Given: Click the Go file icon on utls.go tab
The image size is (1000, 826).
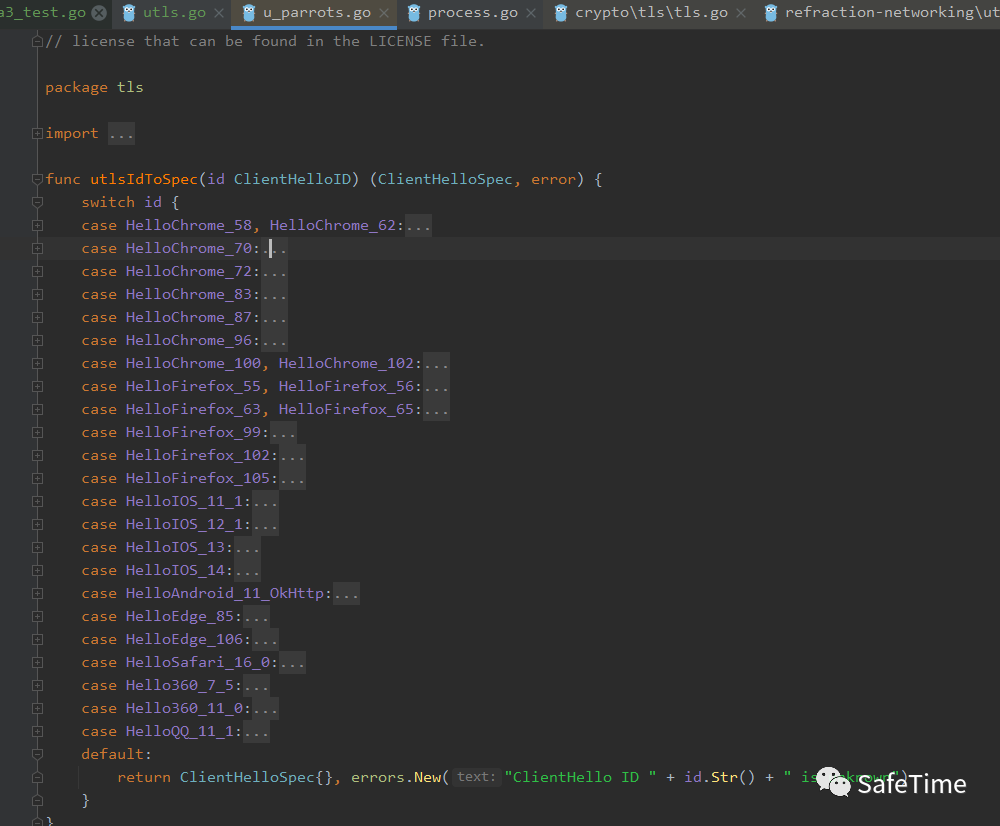Looking at the screenshot, I should pos(129,13).
